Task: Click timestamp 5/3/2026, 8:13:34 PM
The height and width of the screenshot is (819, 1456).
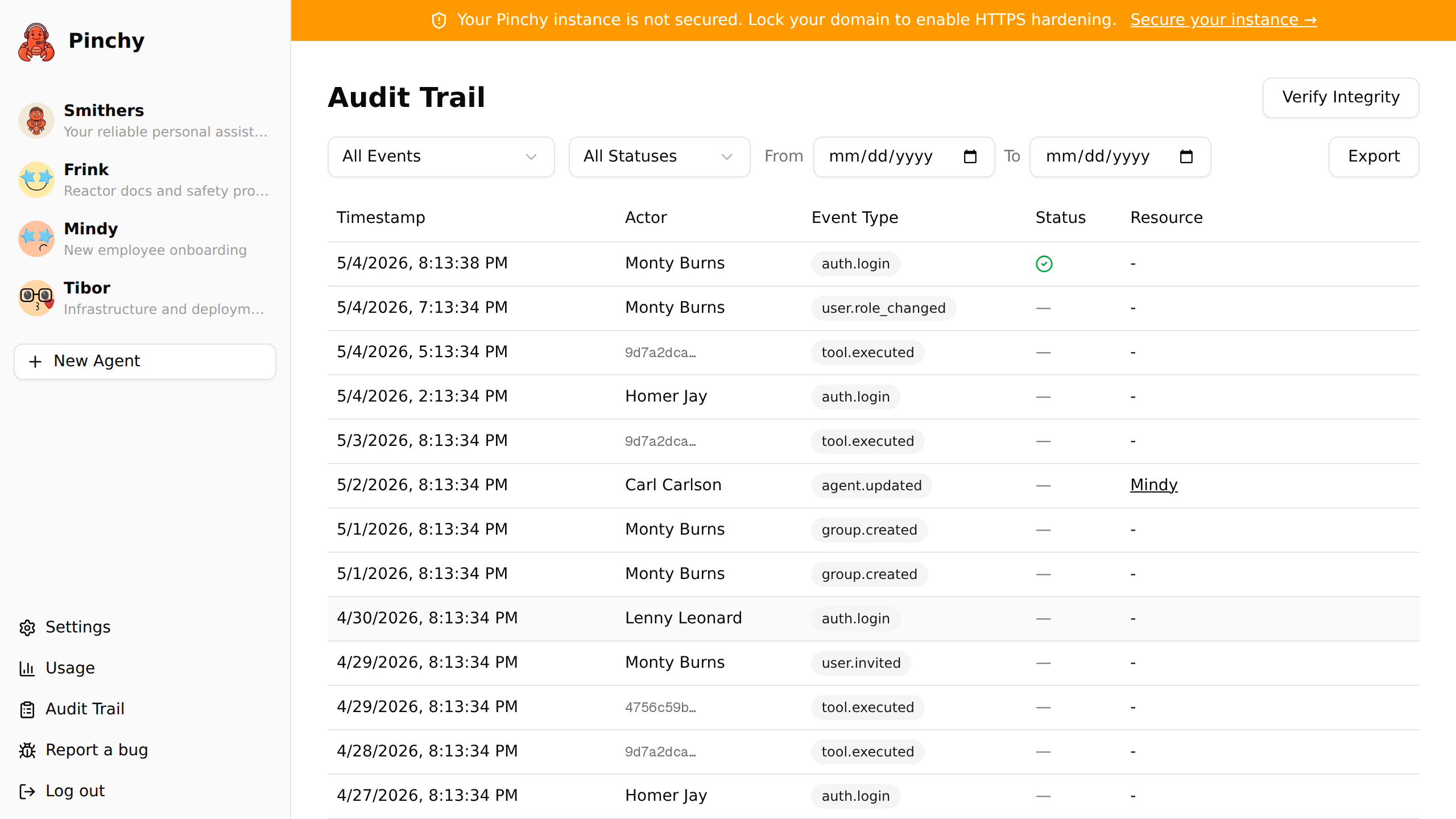Action: tap(422, 441)
